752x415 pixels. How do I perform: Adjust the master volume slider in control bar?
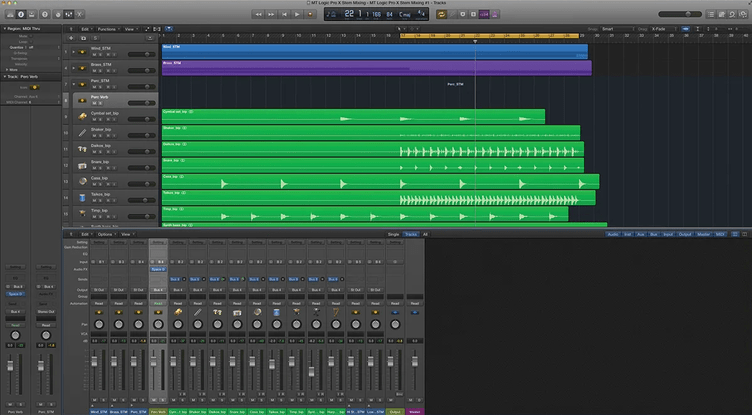point(680,14)
